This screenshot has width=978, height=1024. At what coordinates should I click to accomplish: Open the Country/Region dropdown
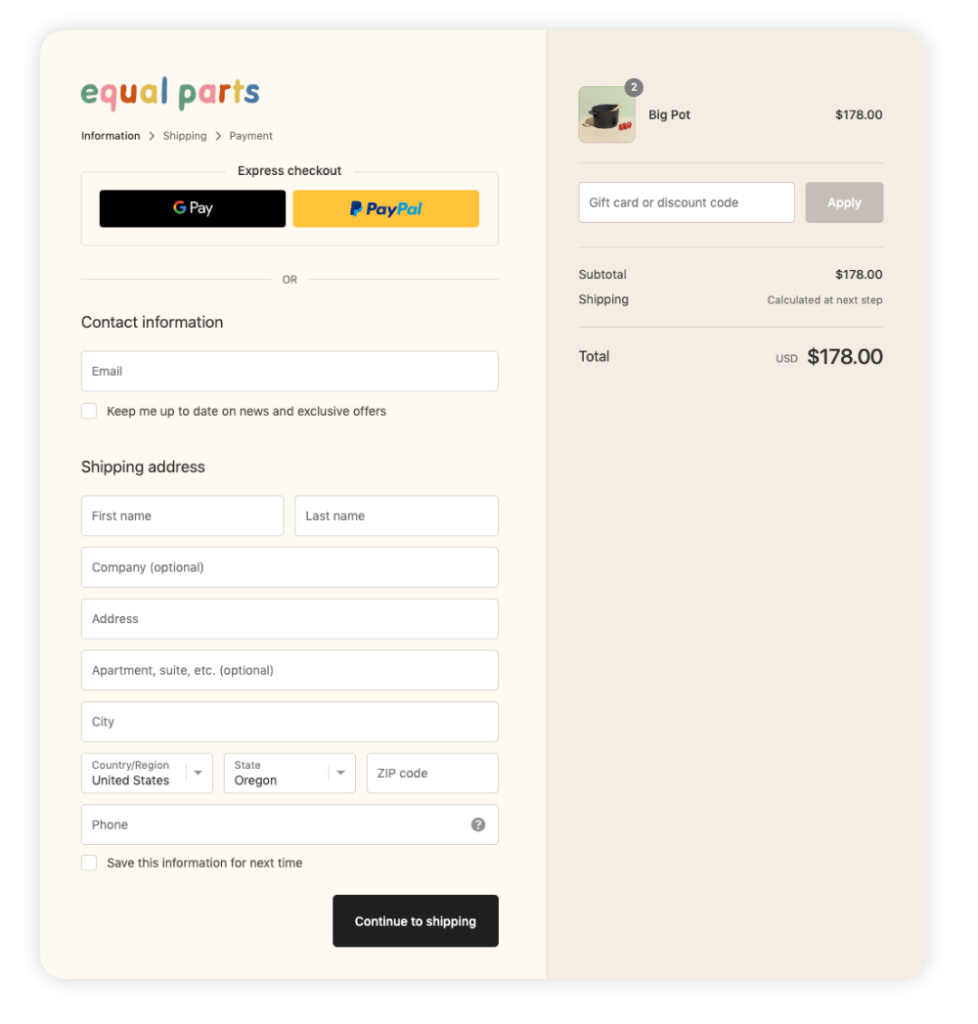click(147, 773)
